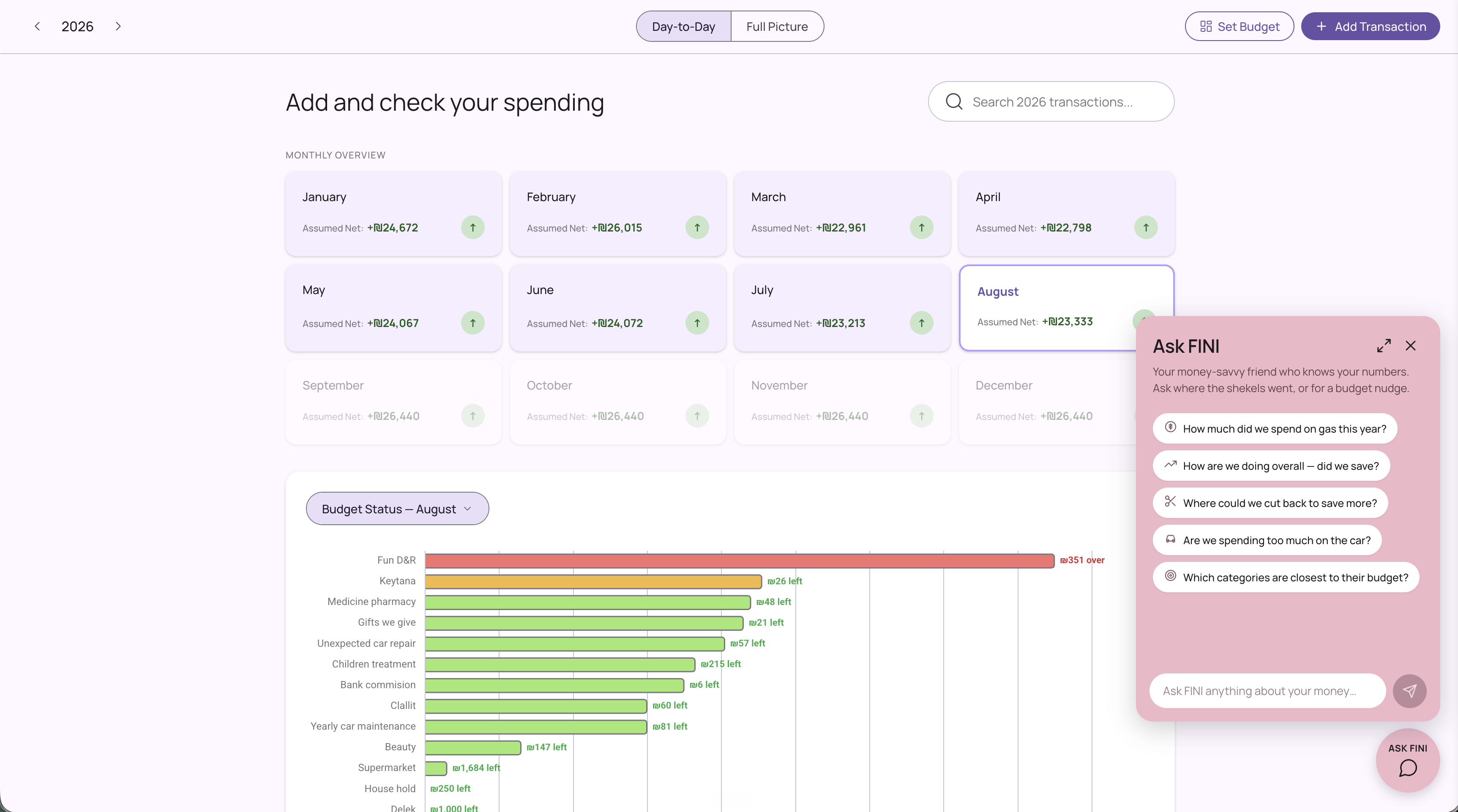Switch to Full Picture view
Screen dimensions: 1458x812
[777, 26]
